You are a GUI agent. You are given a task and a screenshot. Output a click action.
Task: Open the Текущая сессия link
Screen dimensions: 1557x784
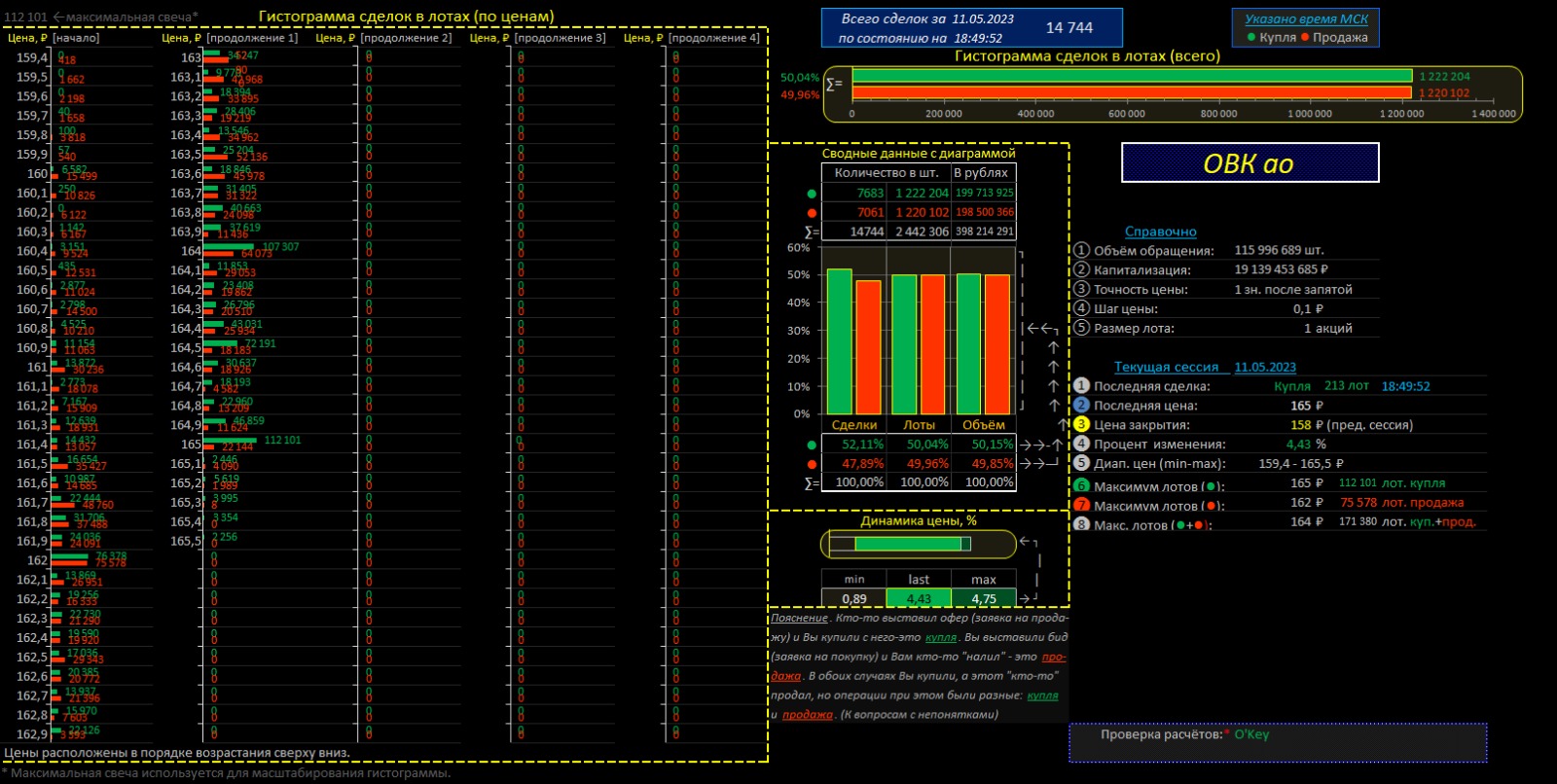pos(1166,367)
